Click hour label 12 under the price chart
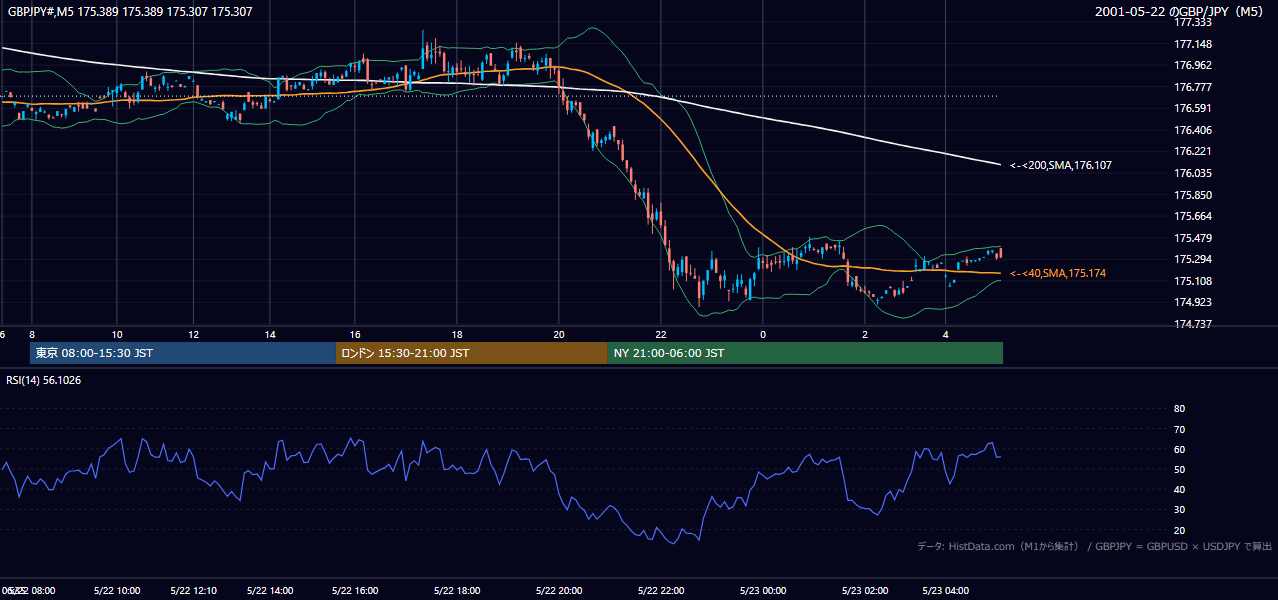The image size is (1278, 600). pyautogui.click(x=193, y=335)
